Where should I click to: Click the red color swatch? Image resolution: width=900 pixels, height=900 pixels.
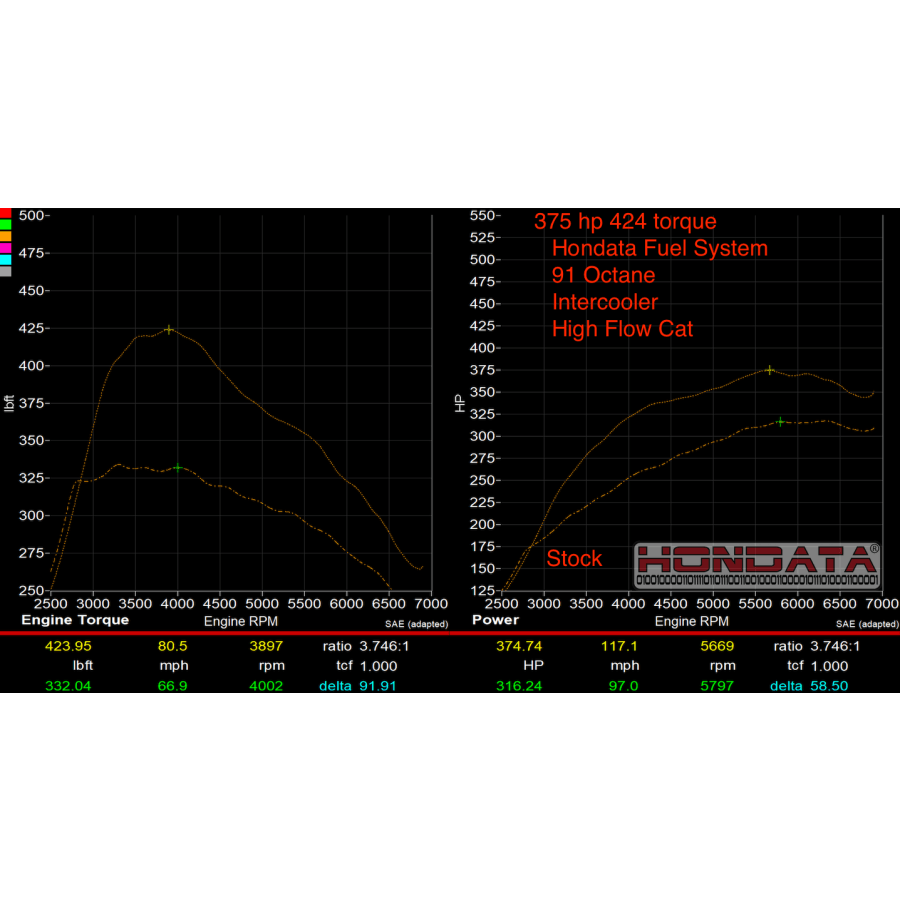tap(5, 213)
